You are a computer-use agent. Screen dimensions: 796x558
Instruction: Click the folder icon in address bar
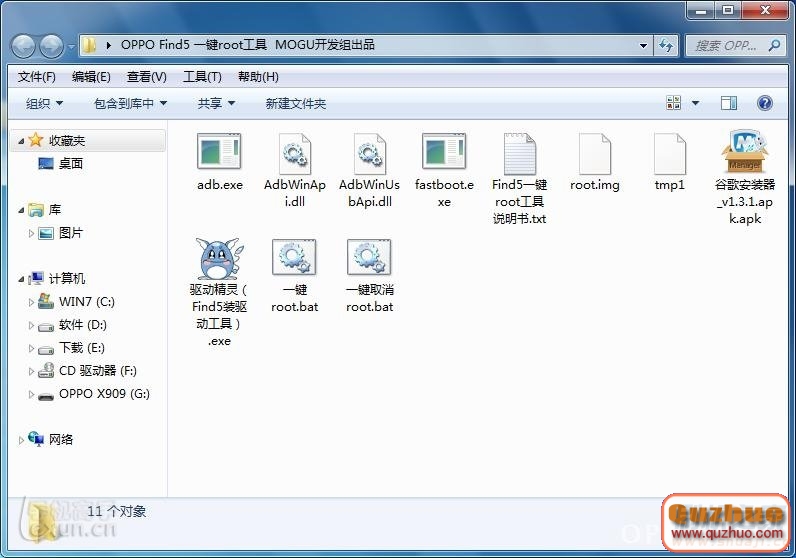point(89,45)
